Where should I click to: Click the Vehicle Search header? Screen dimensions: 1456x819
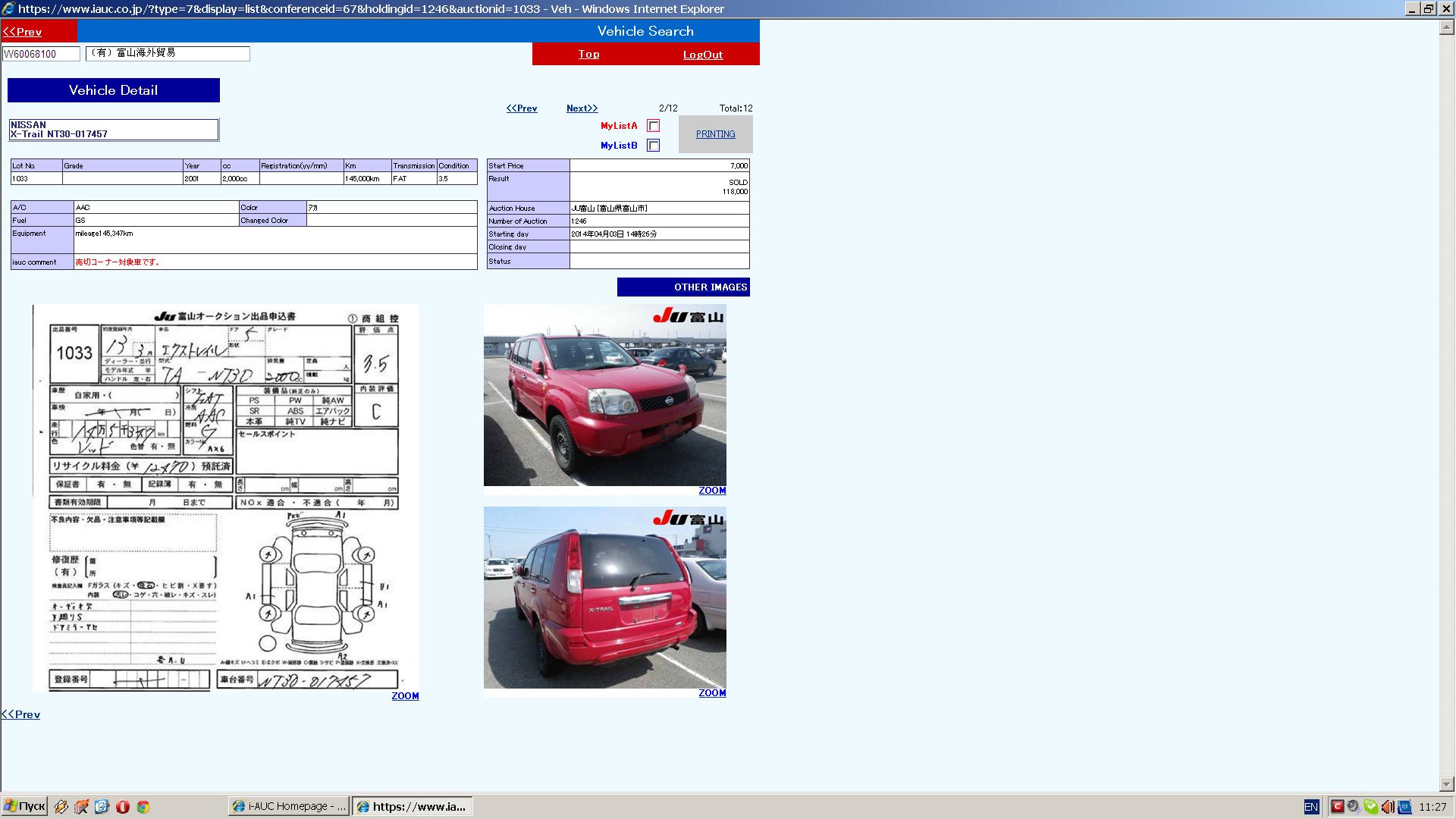[x=645, y=31]
